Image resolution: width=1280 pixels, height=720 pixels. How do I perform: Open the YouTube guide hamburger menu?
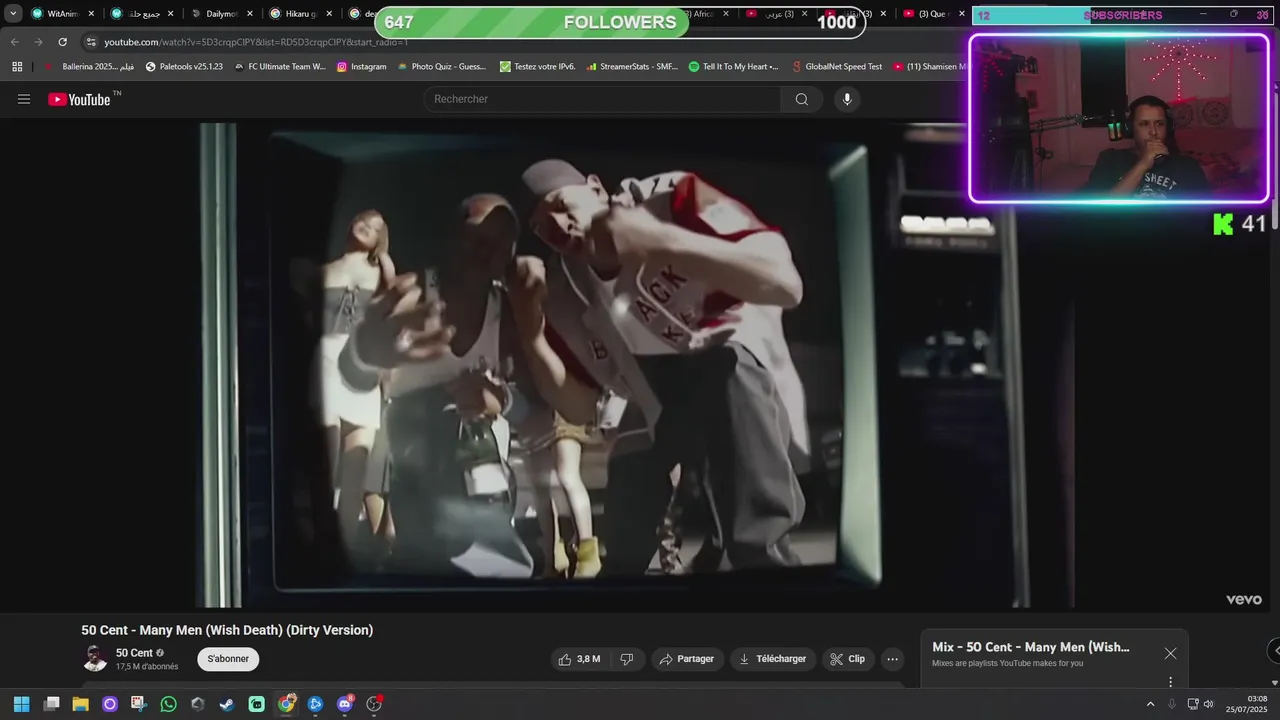(x=24, y=99)
